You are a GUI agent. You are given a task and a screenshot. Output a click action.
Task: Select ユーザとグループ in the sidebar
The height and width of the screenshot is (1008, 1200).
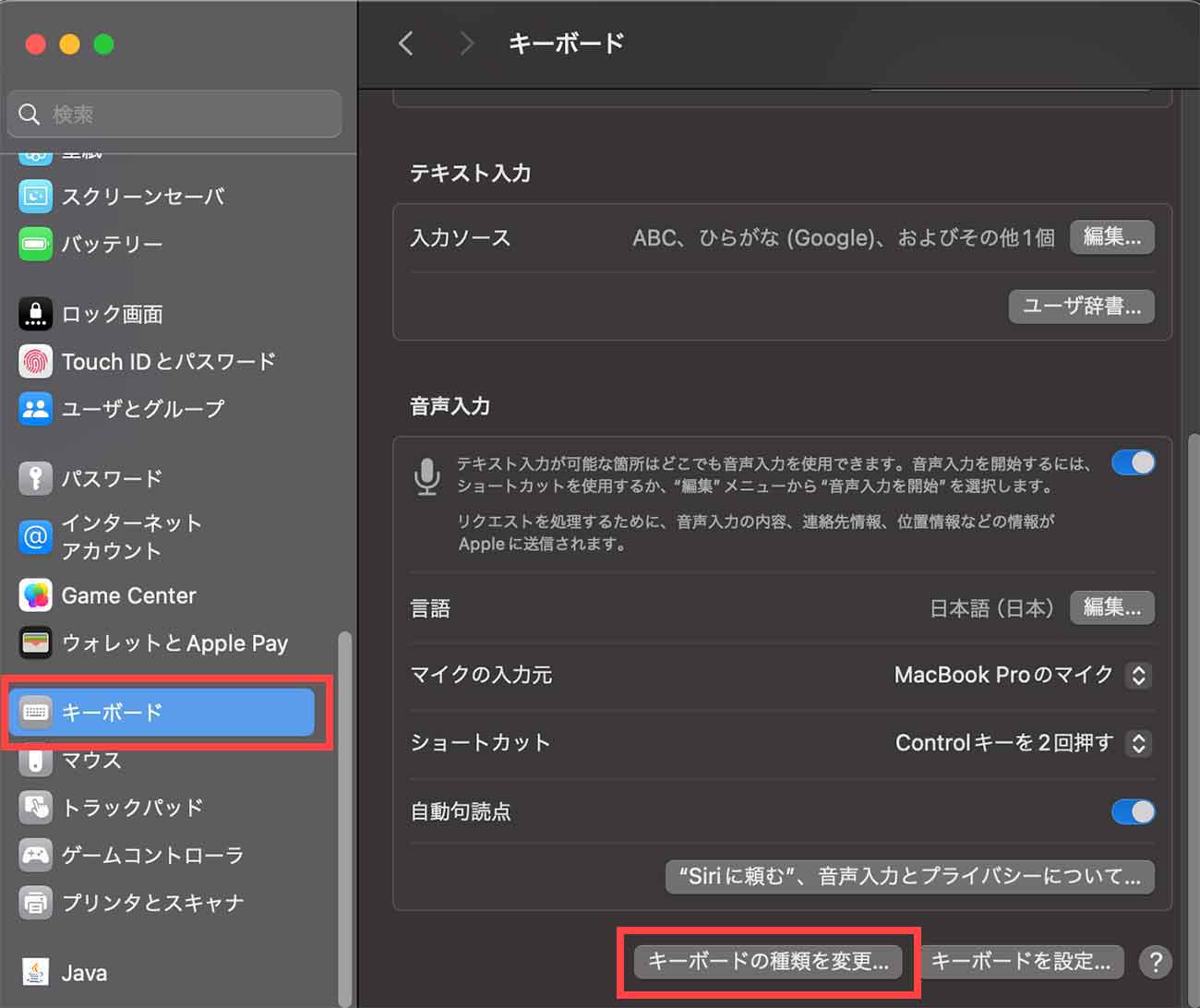point(142,408)
